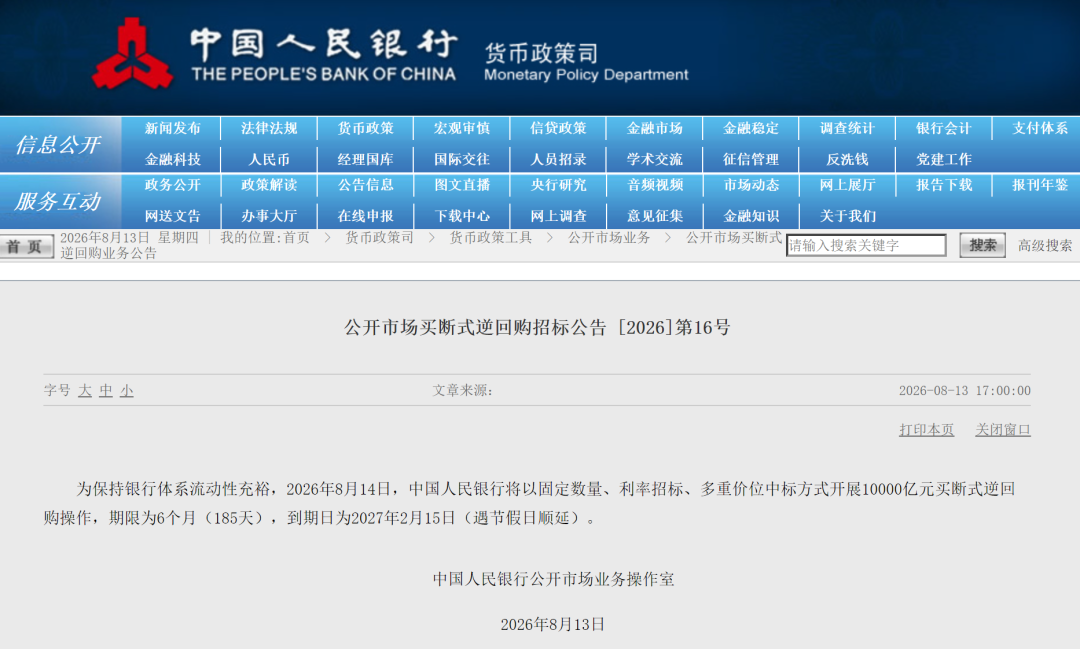Screen dimensions: 1080x649
Task: Set font size to 大
Action: (x=85, y=391)
